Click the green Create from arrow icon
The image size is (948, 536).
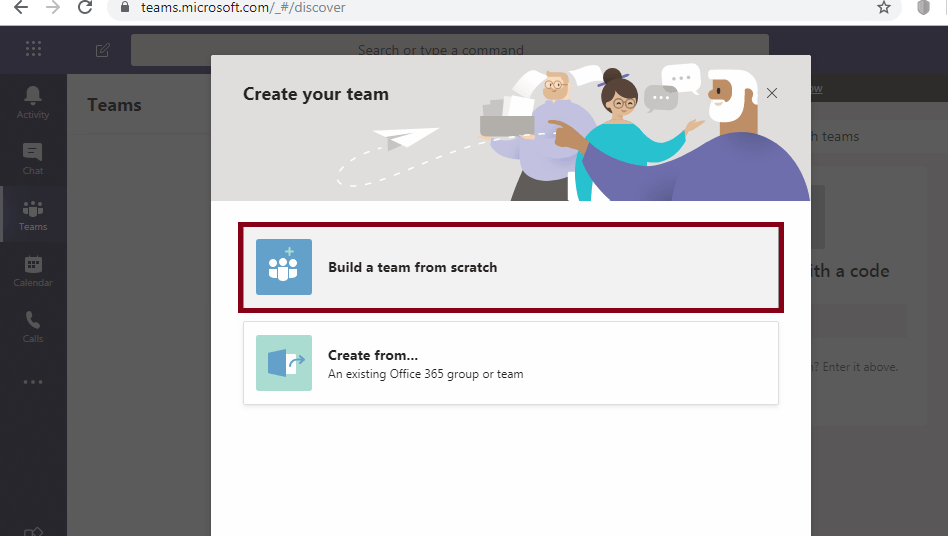tap(284, 363)
